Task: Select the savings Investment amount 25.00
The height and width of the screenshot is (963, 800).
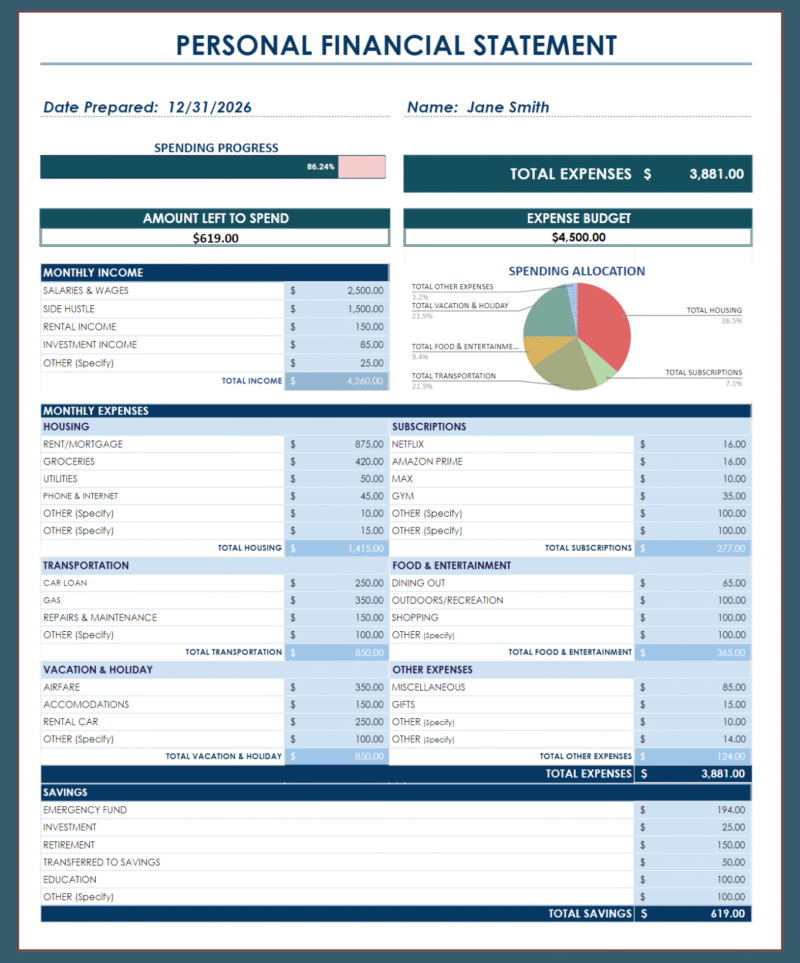Action: click(x=693, y=827)
